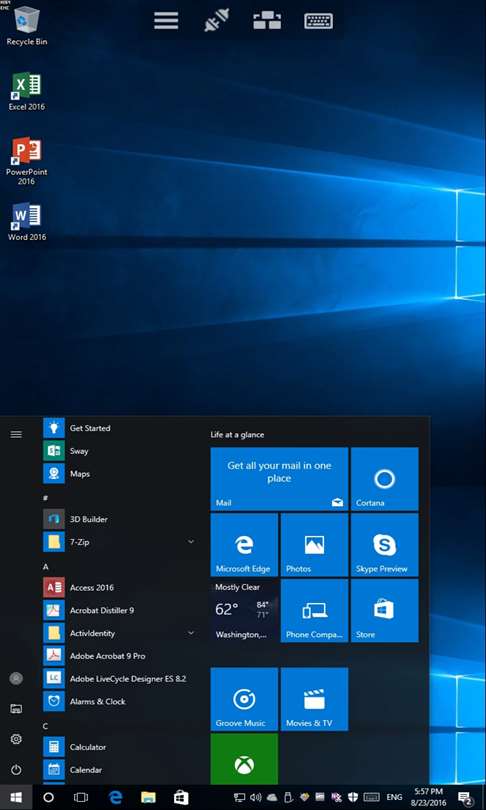Launch the Movies & TV tile

(315, 699)
